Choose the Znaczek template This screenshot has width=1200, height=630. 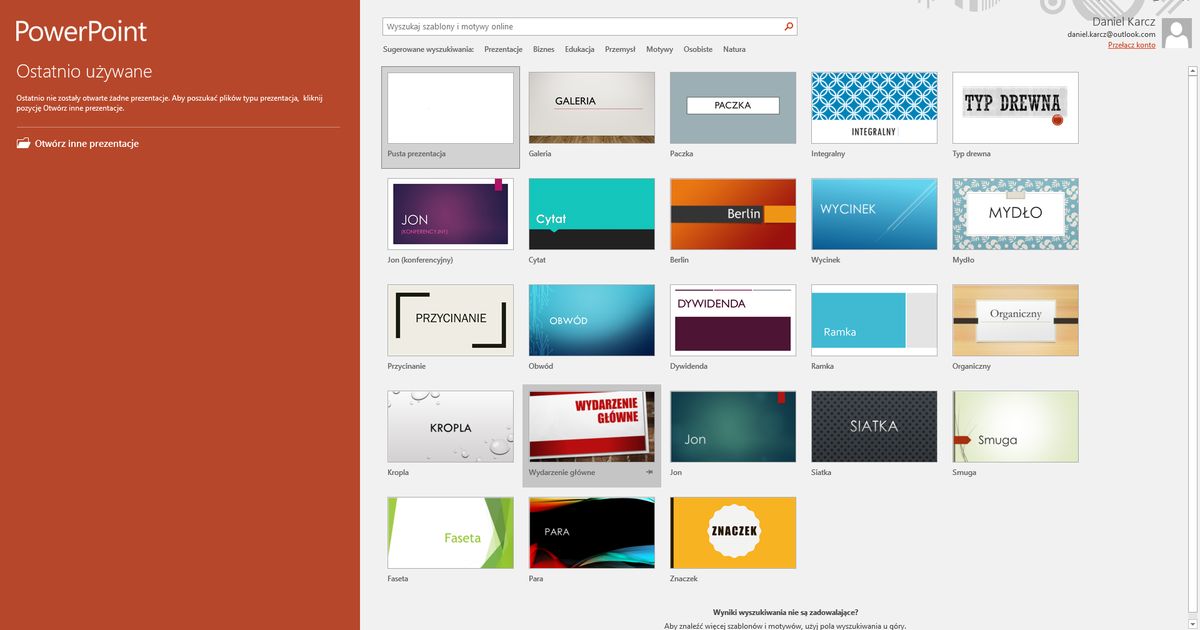tap(732, 532)
